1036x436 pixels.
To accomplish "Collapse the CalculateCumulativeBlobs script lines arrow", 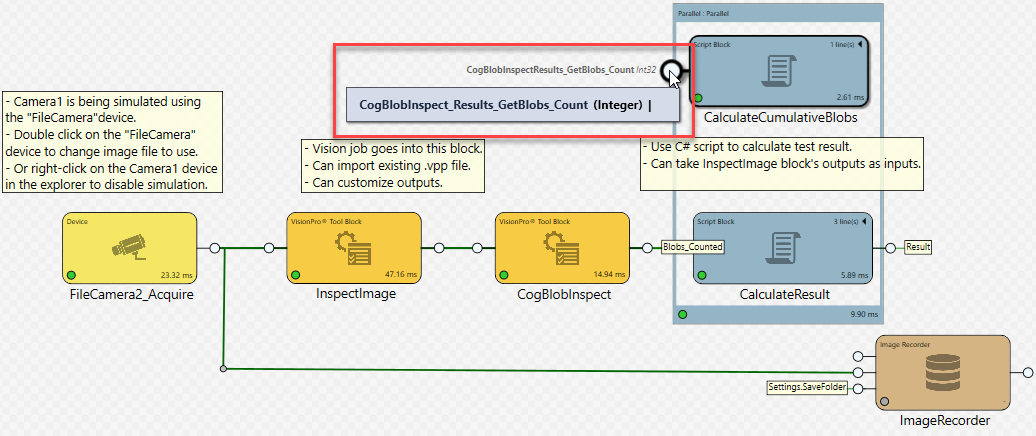I will point(862,46).
